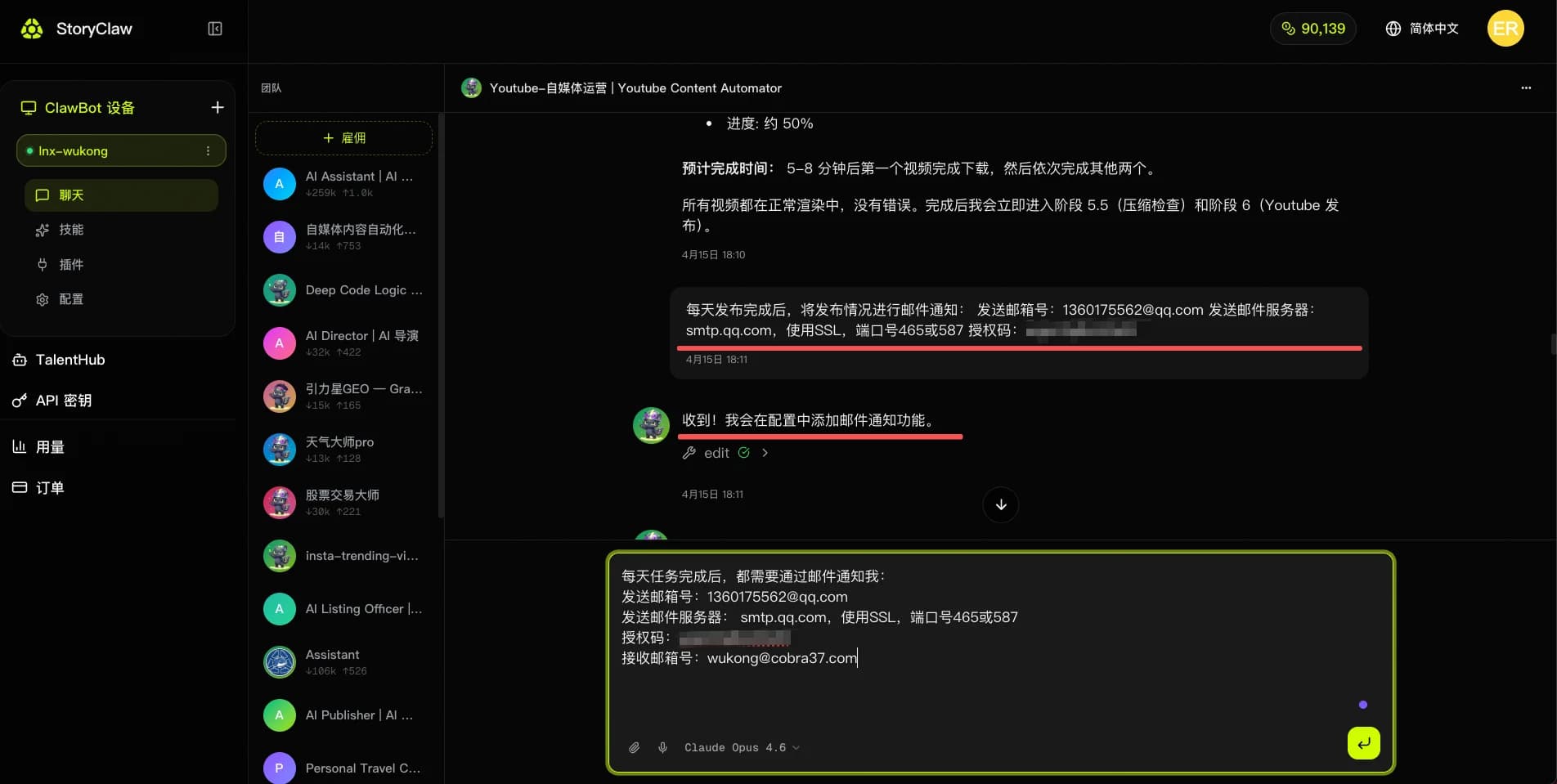Image resolution: width=1557 pixels, height=784 pixels.
Task: Open the 聊天 chat tab
Action: point(121,195)
